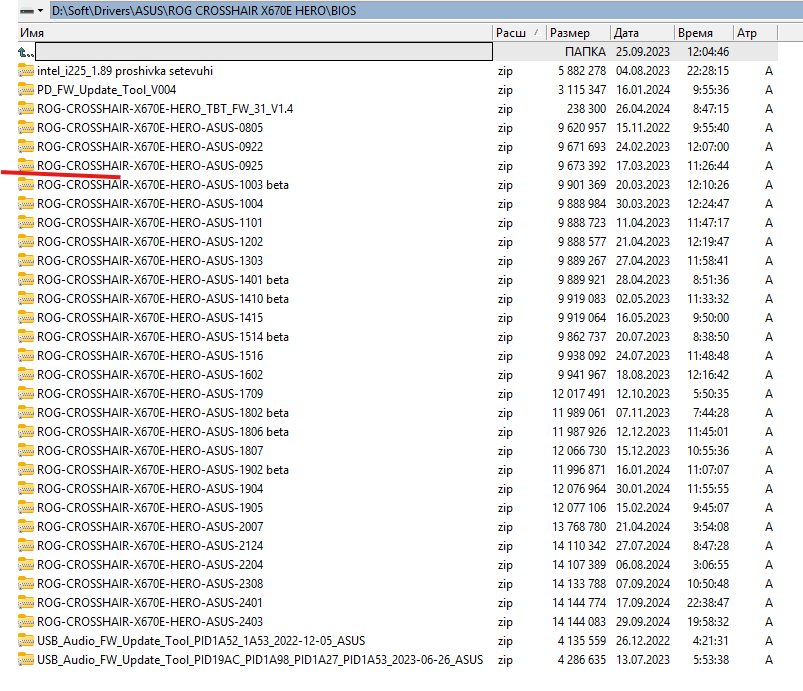Open the drive selection dropdown arrow
Image resolution: width=803 pixels, height=691 pixels.
(40, 10)
